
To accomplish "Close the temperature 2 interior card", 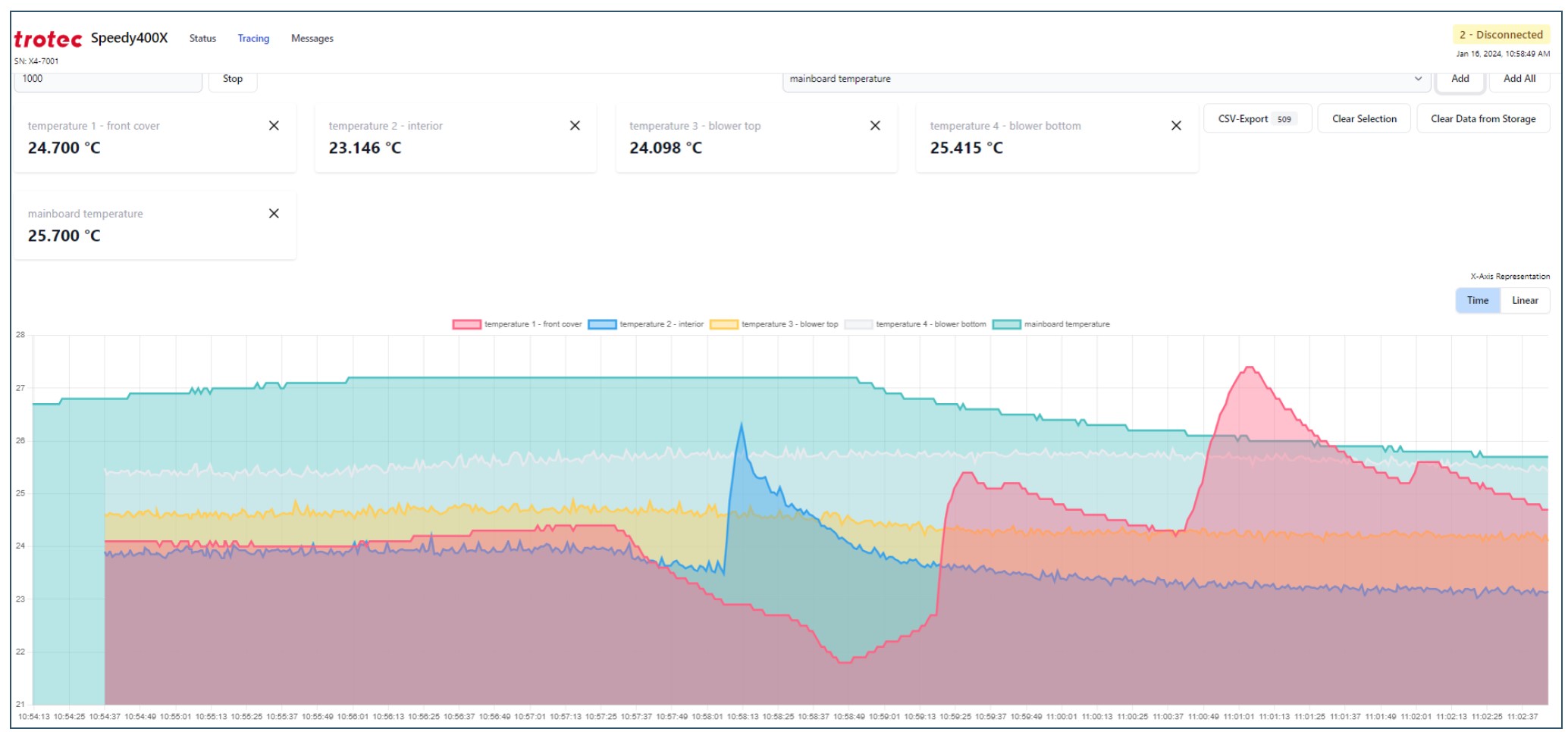I will [x=575, y=126].
